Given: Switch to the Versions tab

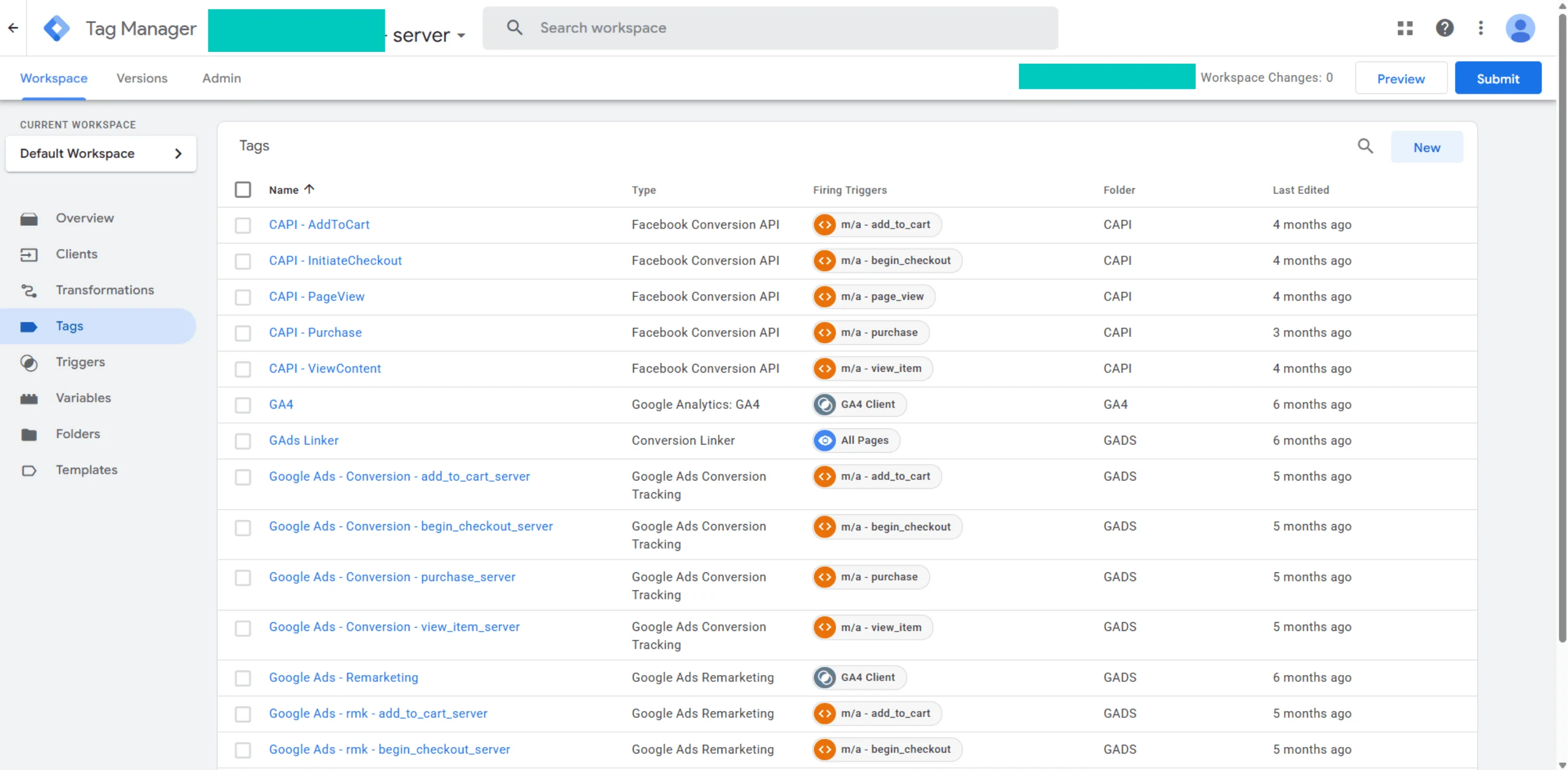Looking at the screenshot, I should click(x=142, y=78).
